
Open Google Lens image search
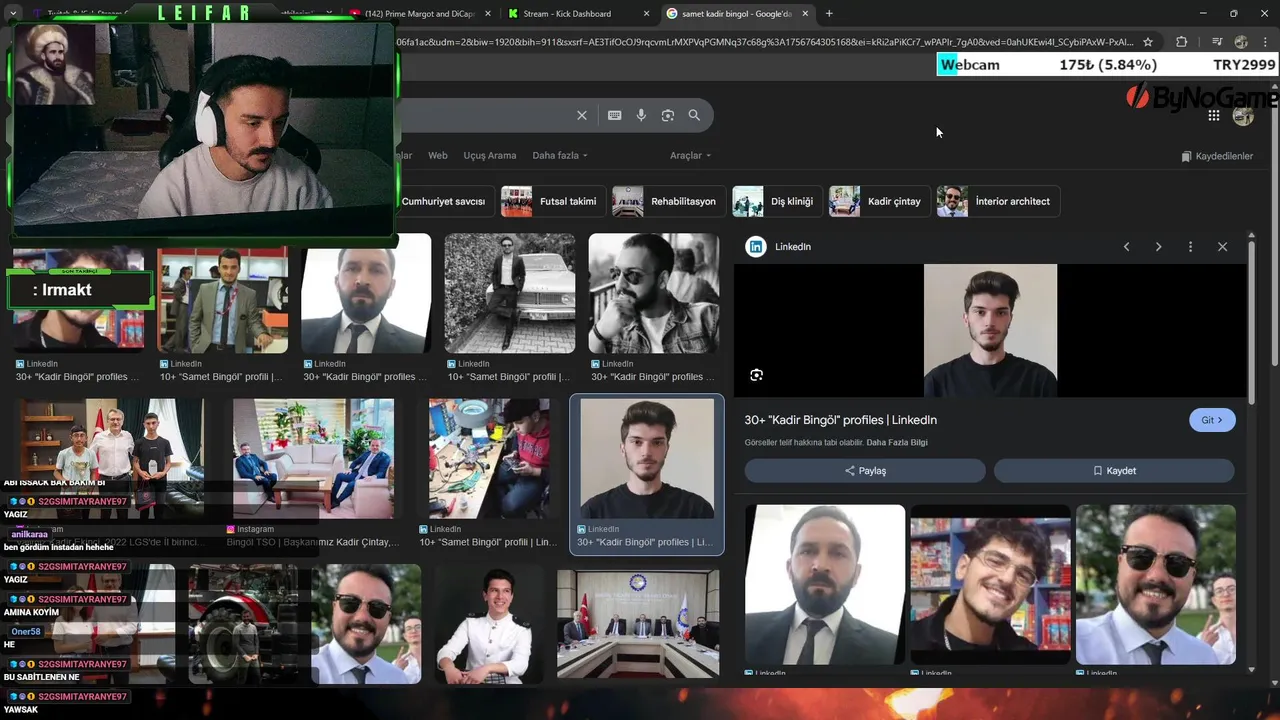tap(668, 115)
